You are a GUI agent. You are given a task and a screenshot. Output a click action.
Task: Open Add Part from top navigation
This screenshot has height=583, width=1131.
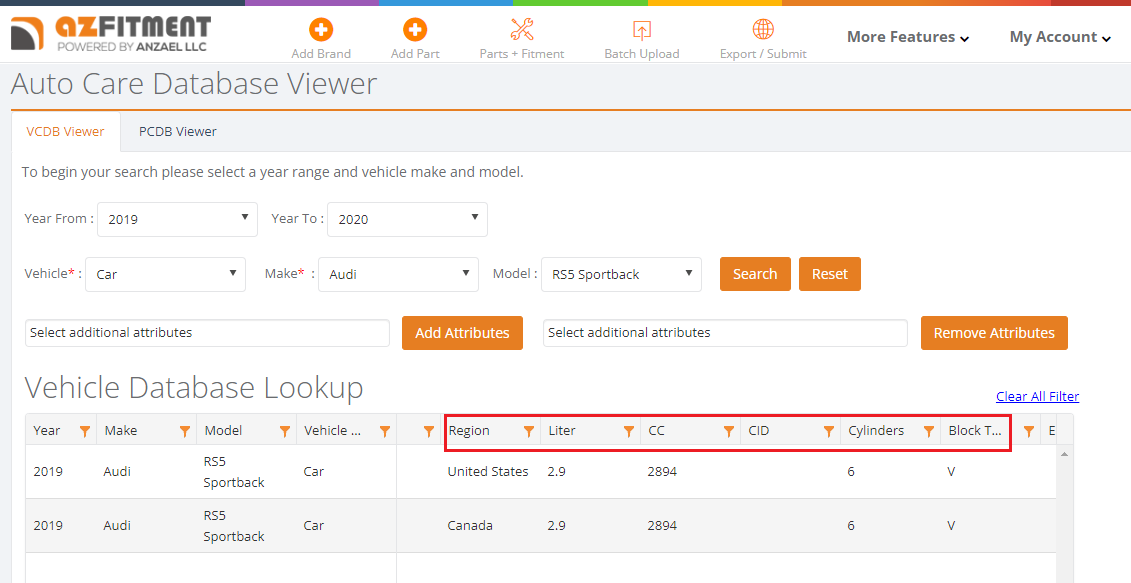pyautogui.click(x=415, y=39)
